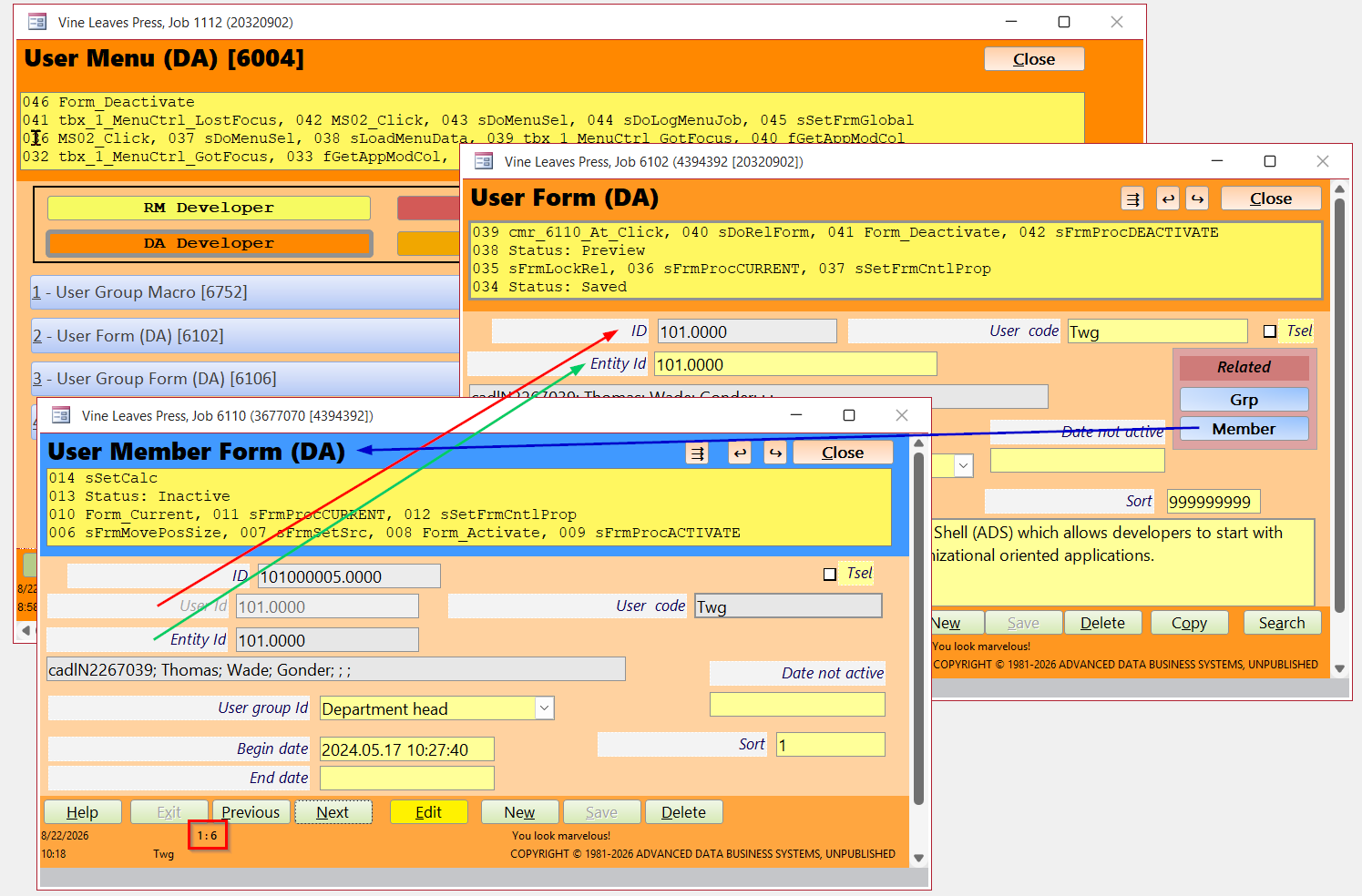Click the list-view icon in User Form (DA) header
The image size is (1362, 896).
coord(1132,199)
